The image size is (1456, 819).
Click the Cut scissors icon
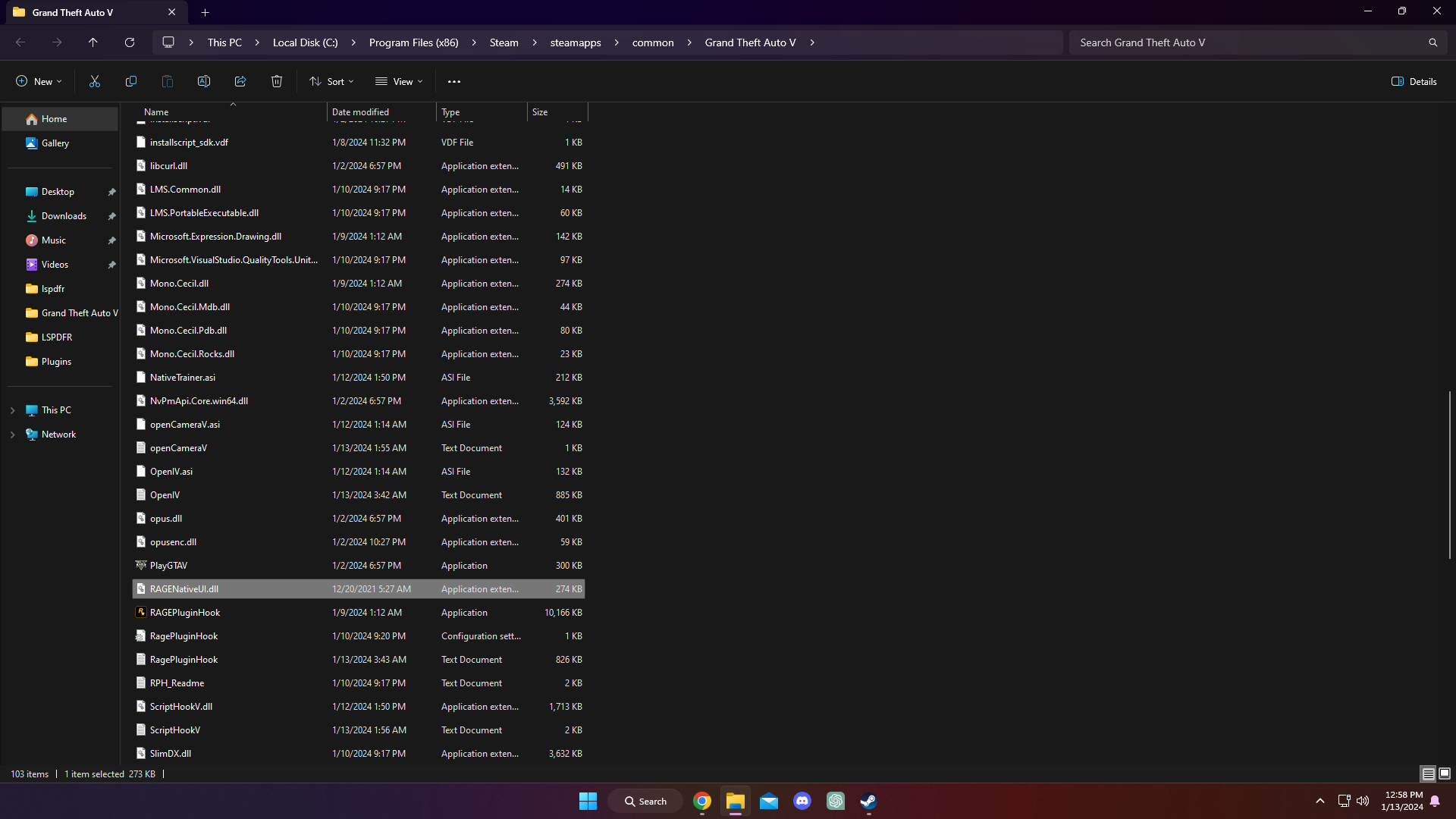[95, 81]
